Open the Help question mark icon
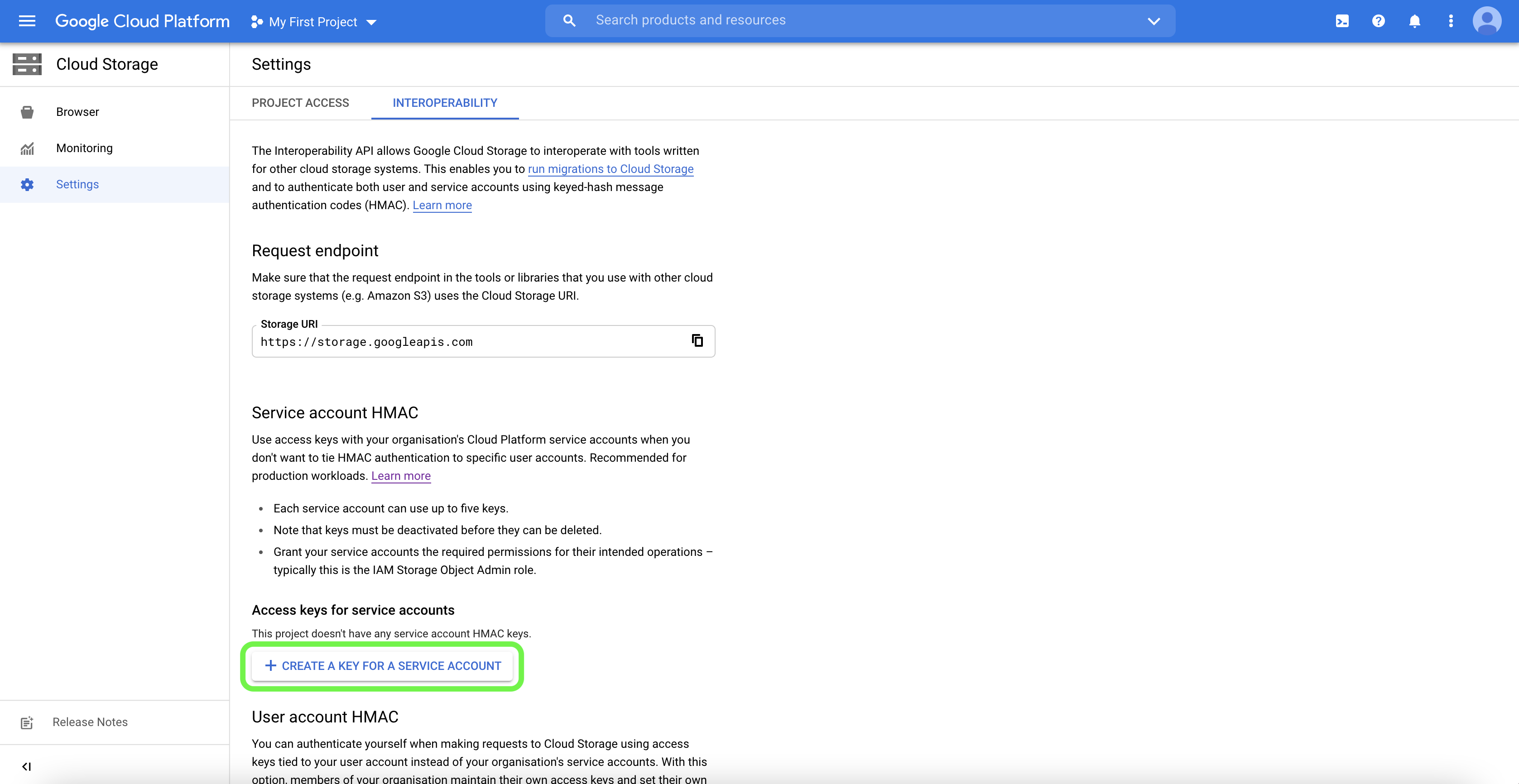The width and height of the screenshot is (1519, 784). click(x=1378, y=21)
